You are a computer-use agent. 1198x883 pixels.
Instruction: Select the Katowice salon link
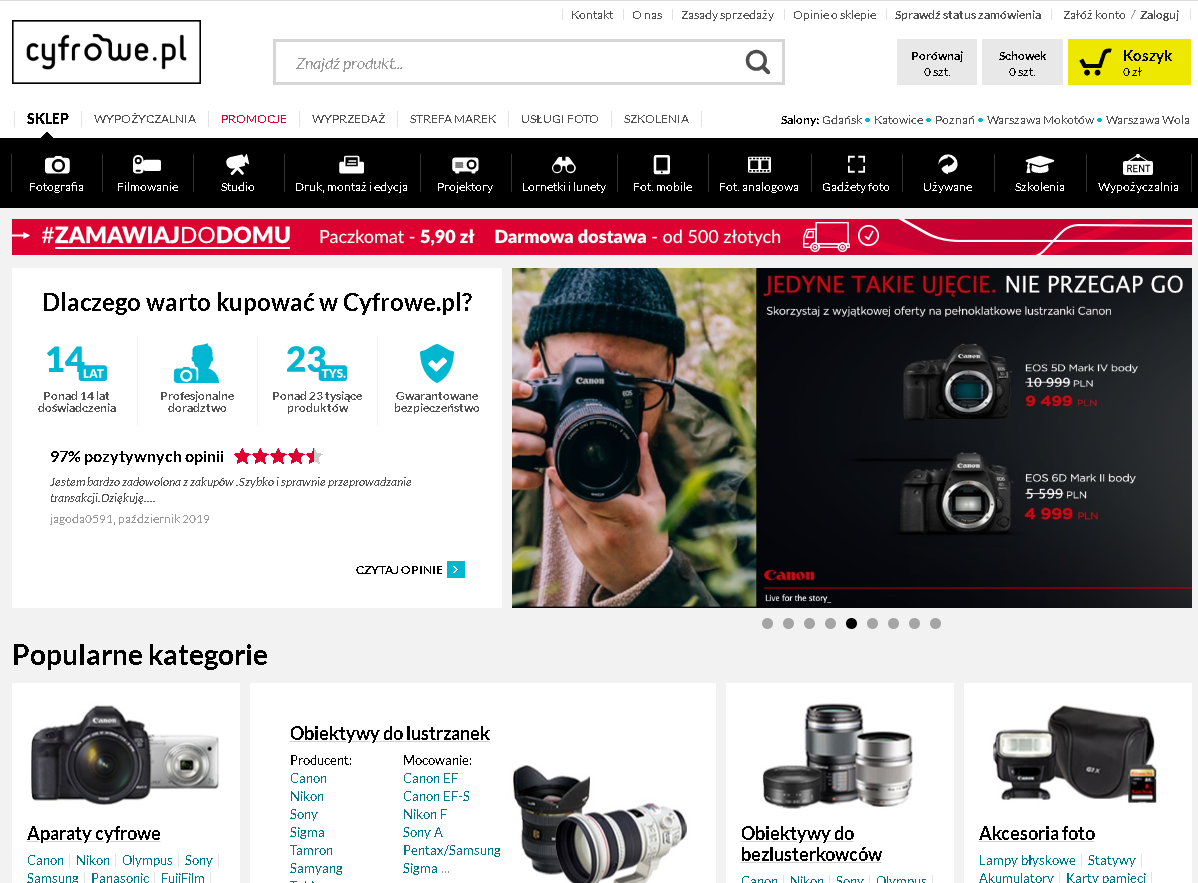click(x=898, y=120)
